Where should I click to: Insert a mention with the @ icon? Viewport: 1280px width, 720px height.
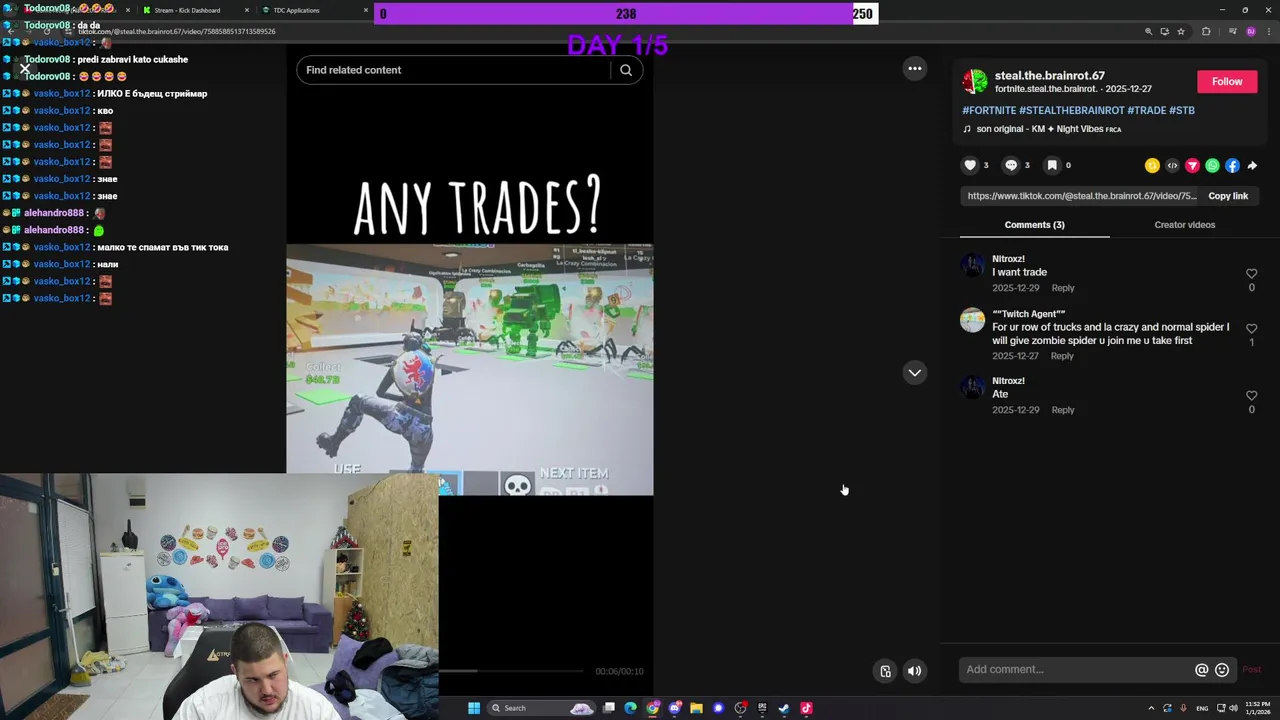(x=1202, y=670)
